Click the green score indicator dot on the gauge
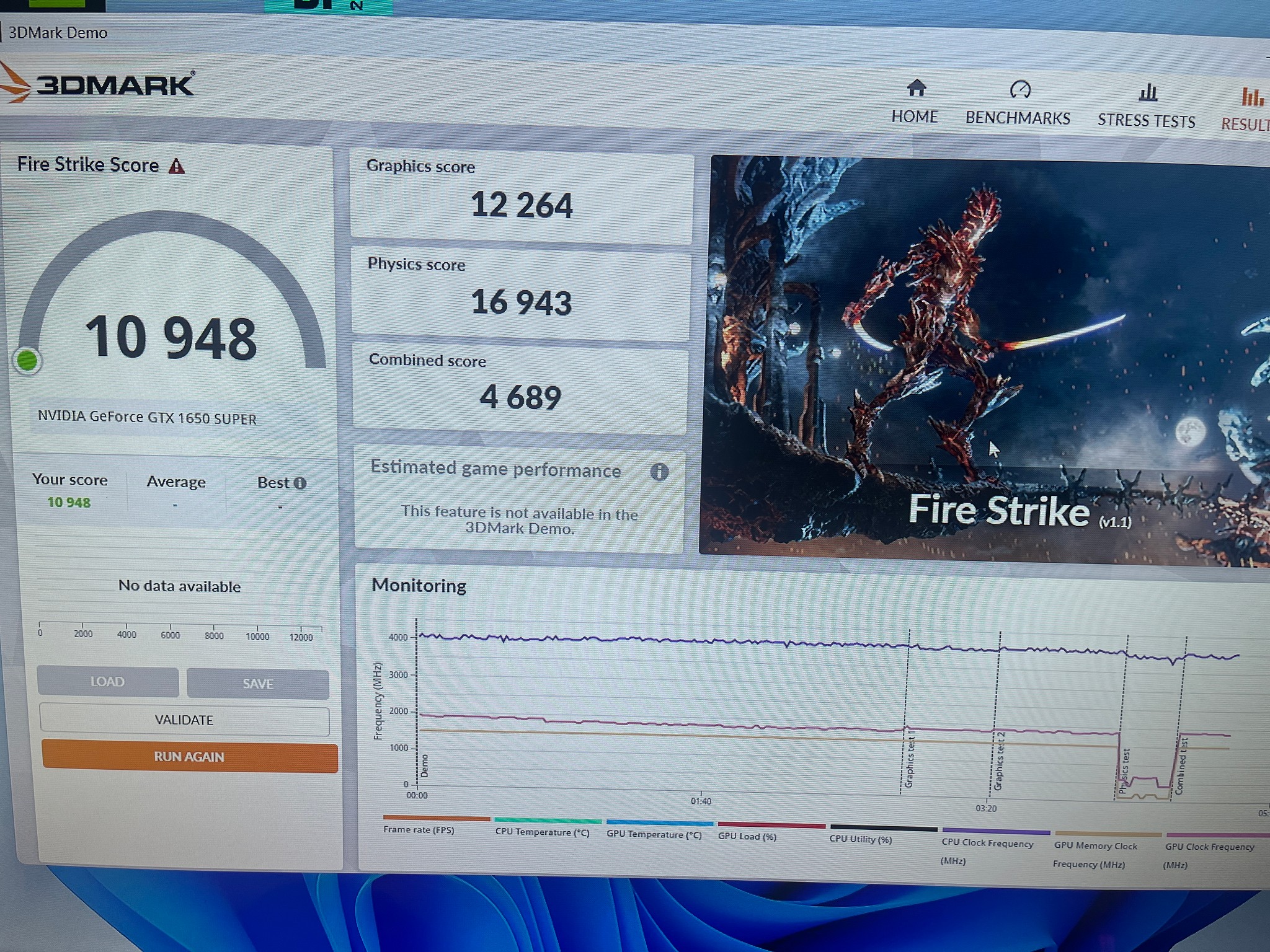The image size is (1270, 952). 27,361
